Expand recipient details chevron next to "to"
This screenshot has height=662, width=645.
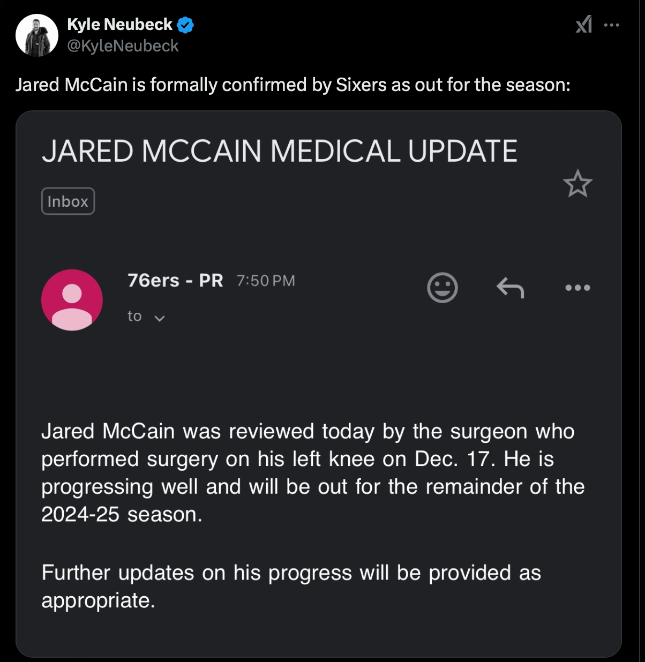point(160,318)
